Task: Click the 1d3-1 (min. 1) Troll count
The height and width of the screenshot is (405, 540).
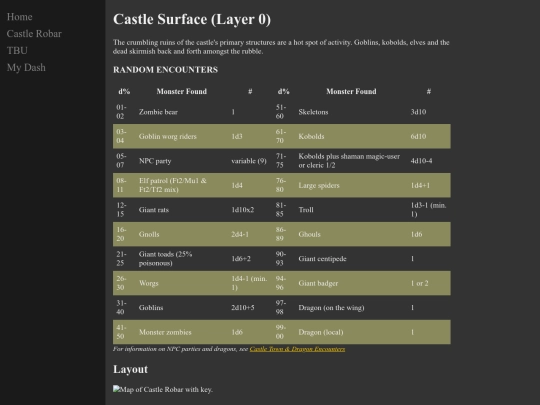Action: coord(428,210)
